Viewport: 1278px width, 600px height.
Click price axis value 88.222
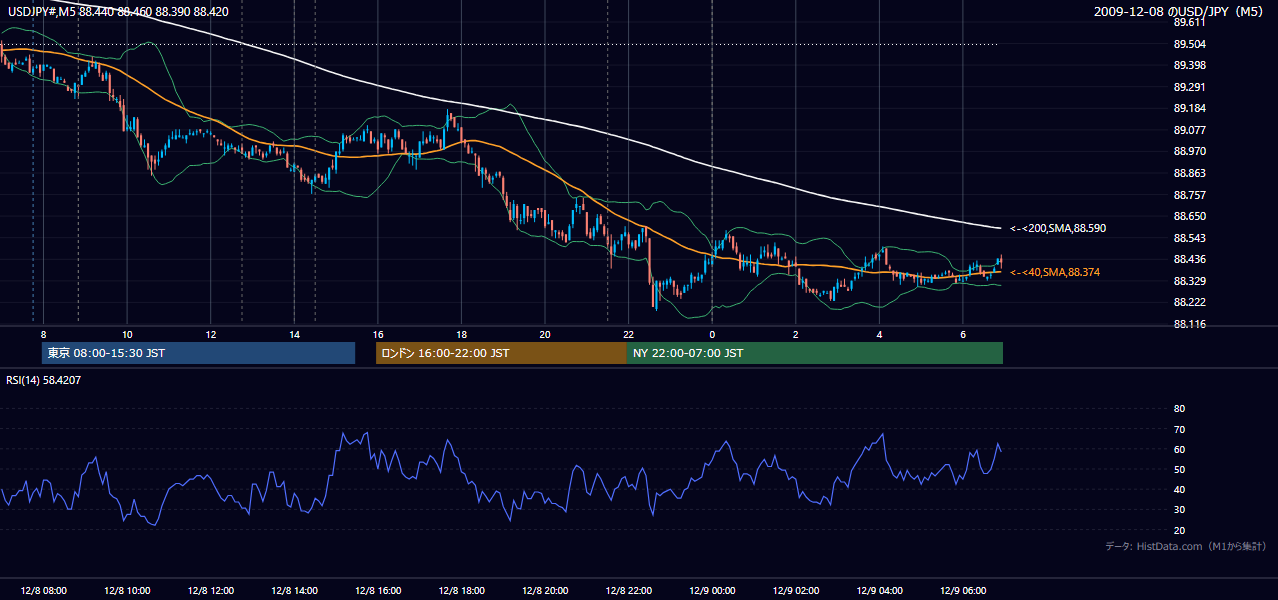point(1188,302)
